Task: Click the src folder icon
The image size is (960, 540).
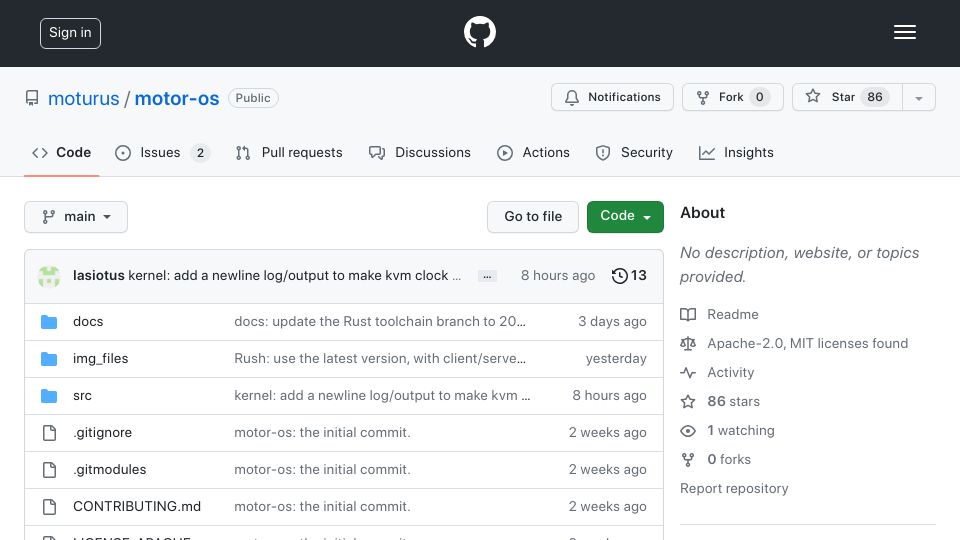Action: pos(49,396)
